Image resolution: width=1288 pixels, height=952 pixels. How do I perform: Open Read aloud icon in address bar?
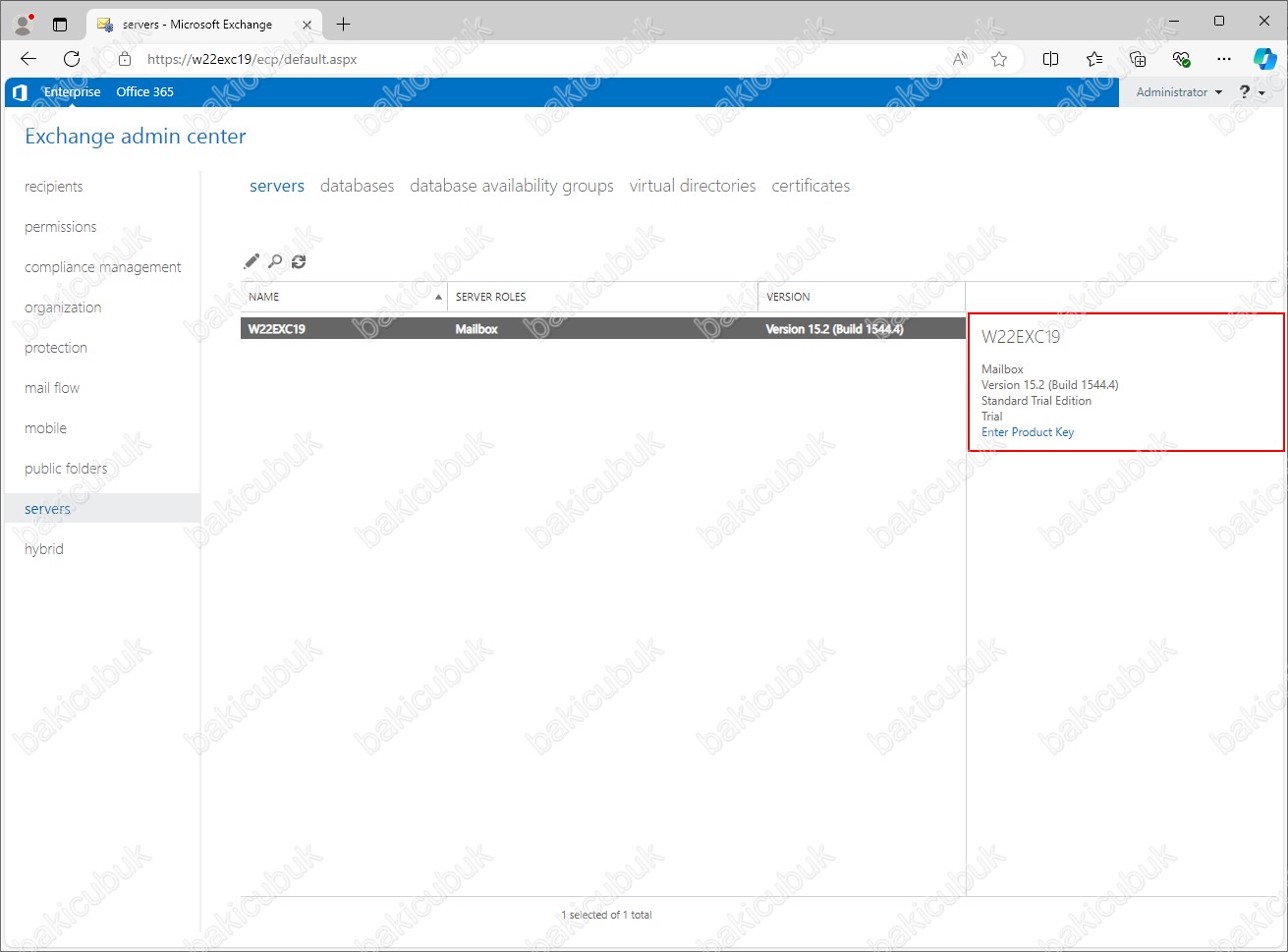(x=960, y=59)
